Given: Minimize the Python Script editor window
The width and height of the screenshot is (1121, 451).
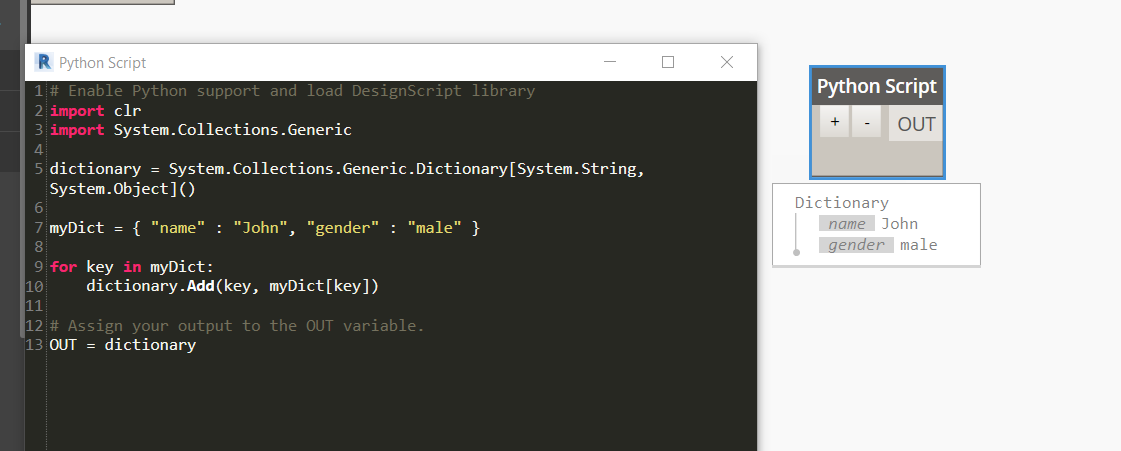Looking at the screenshot, I should pos(610,62).
